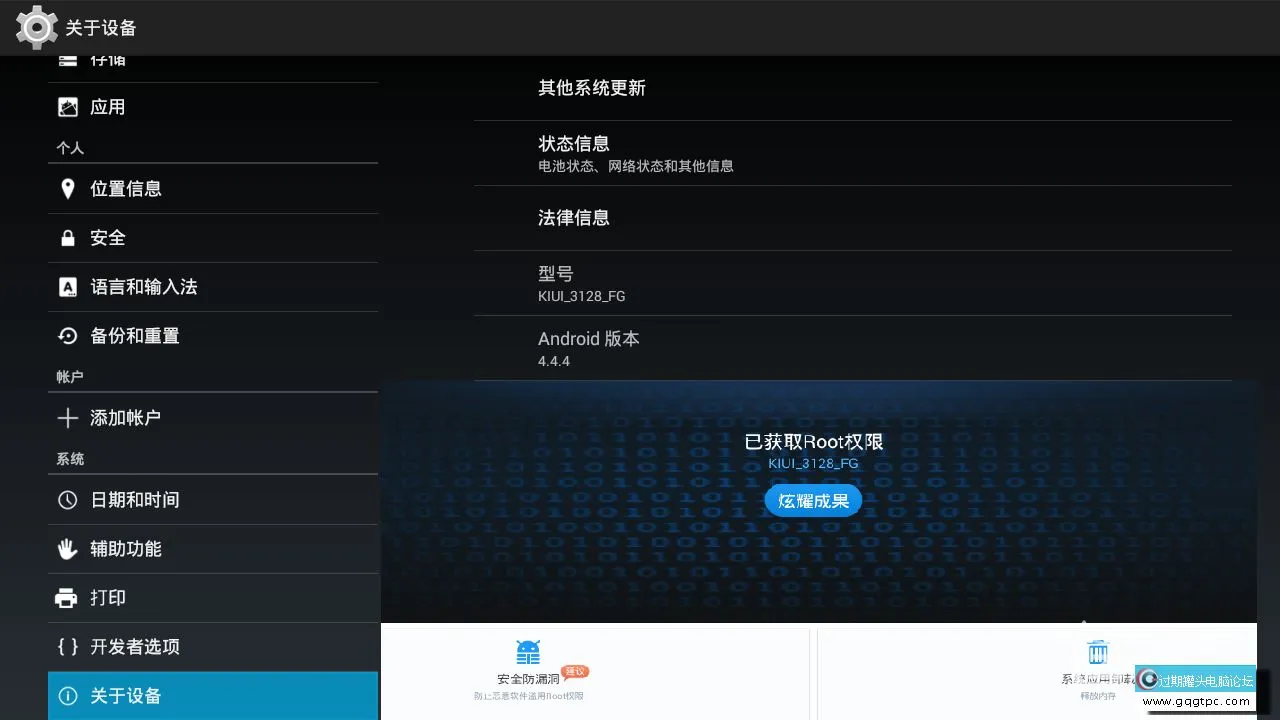Tap the 型号 KIUI_3128_FG row
Viewport: 1280px width, 720px height.
pos(852,283)
